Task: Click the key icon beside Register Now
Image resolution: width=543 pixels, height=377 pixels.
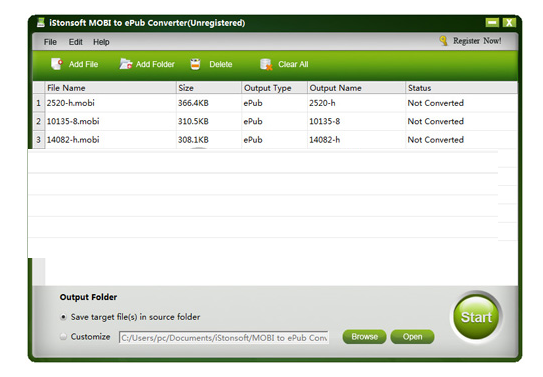Action: (x=443, y=41)
